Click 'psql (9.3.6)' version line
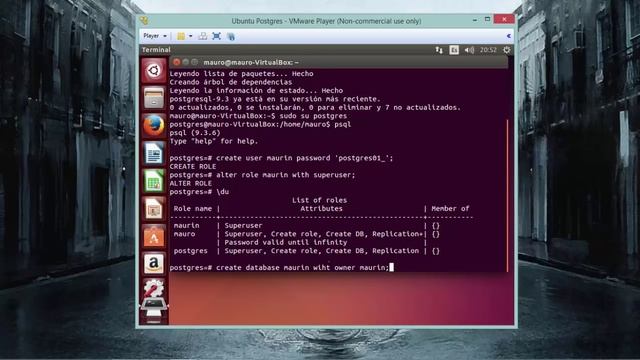This screenshot has height=360, width=640. click(x=195, y=133)
